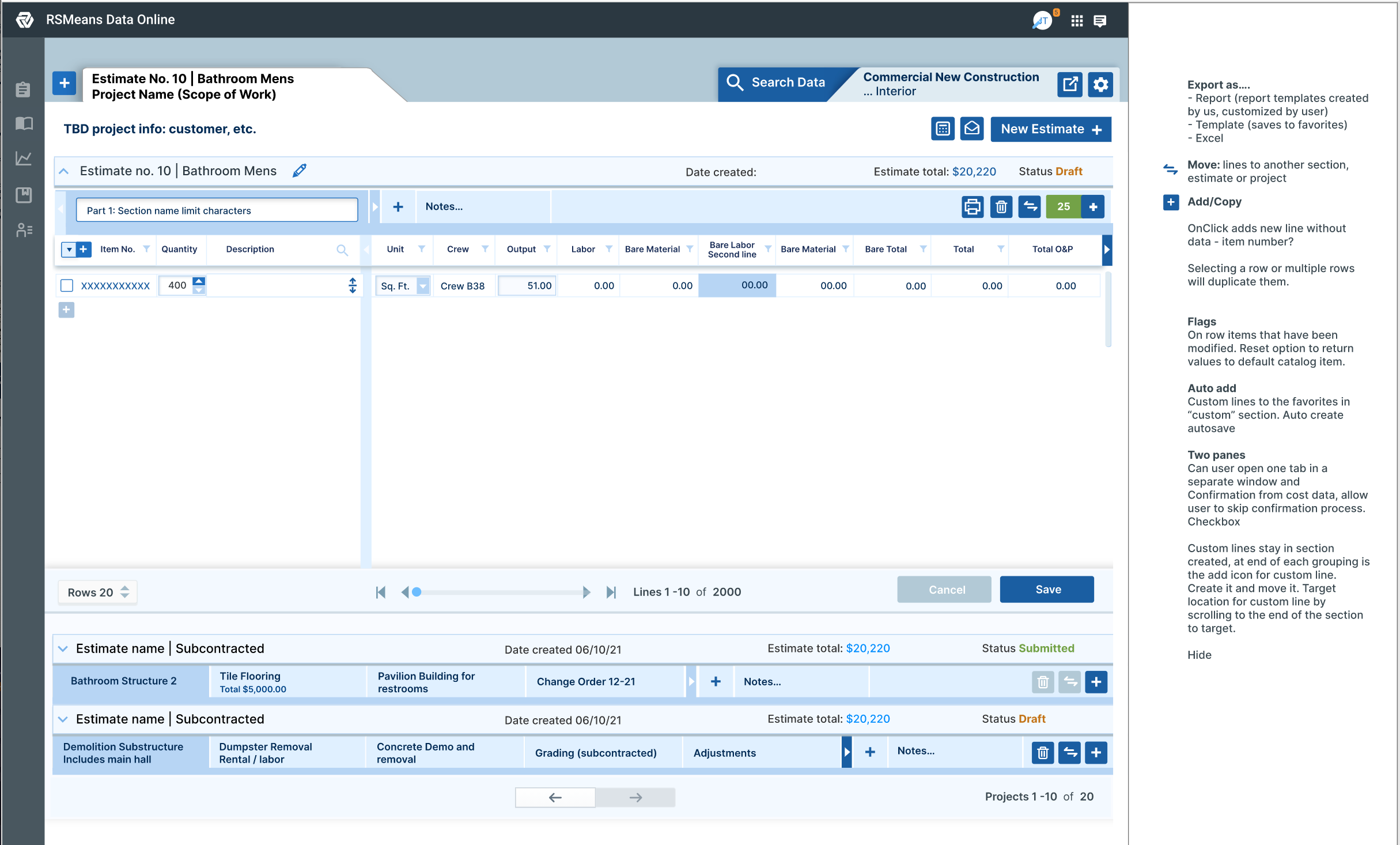Open the Tile Flooring section tab
Viewport: 1400px width, 845px height.
tap(287, 682)
